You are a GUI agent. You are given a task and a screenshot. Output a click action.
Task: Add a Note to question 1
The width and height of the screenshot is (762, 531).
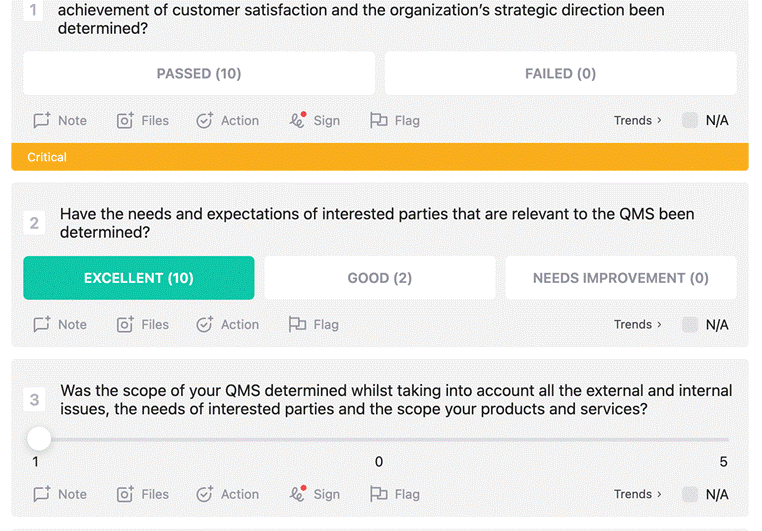60,120
